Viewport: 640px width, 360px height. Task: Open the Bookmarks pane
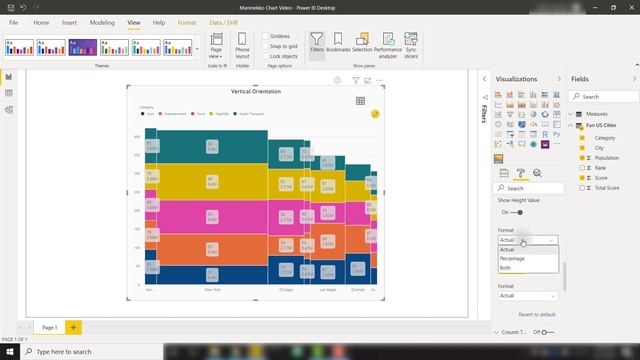click(338, 42)
